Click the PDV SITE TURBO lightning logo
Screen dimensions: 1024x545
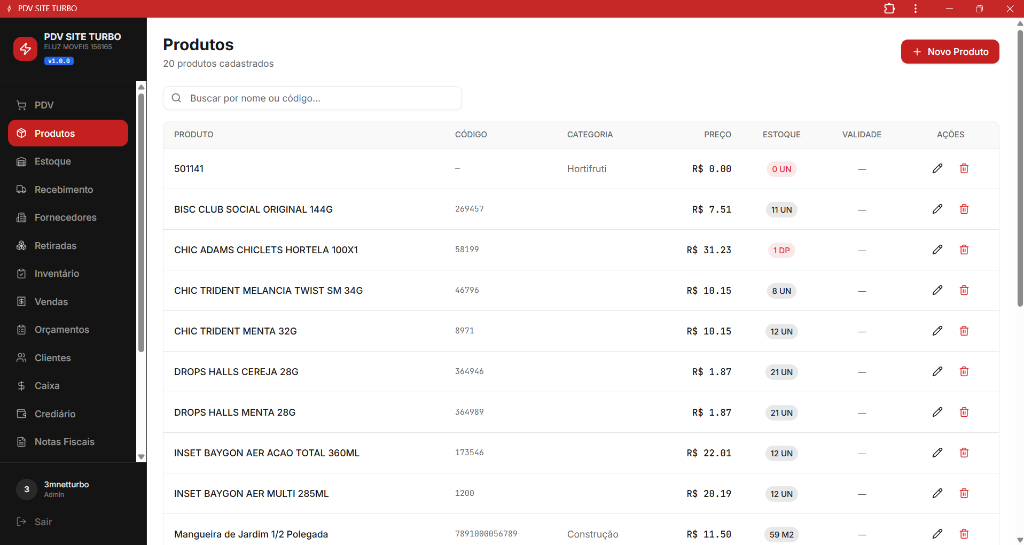point(25,49)
